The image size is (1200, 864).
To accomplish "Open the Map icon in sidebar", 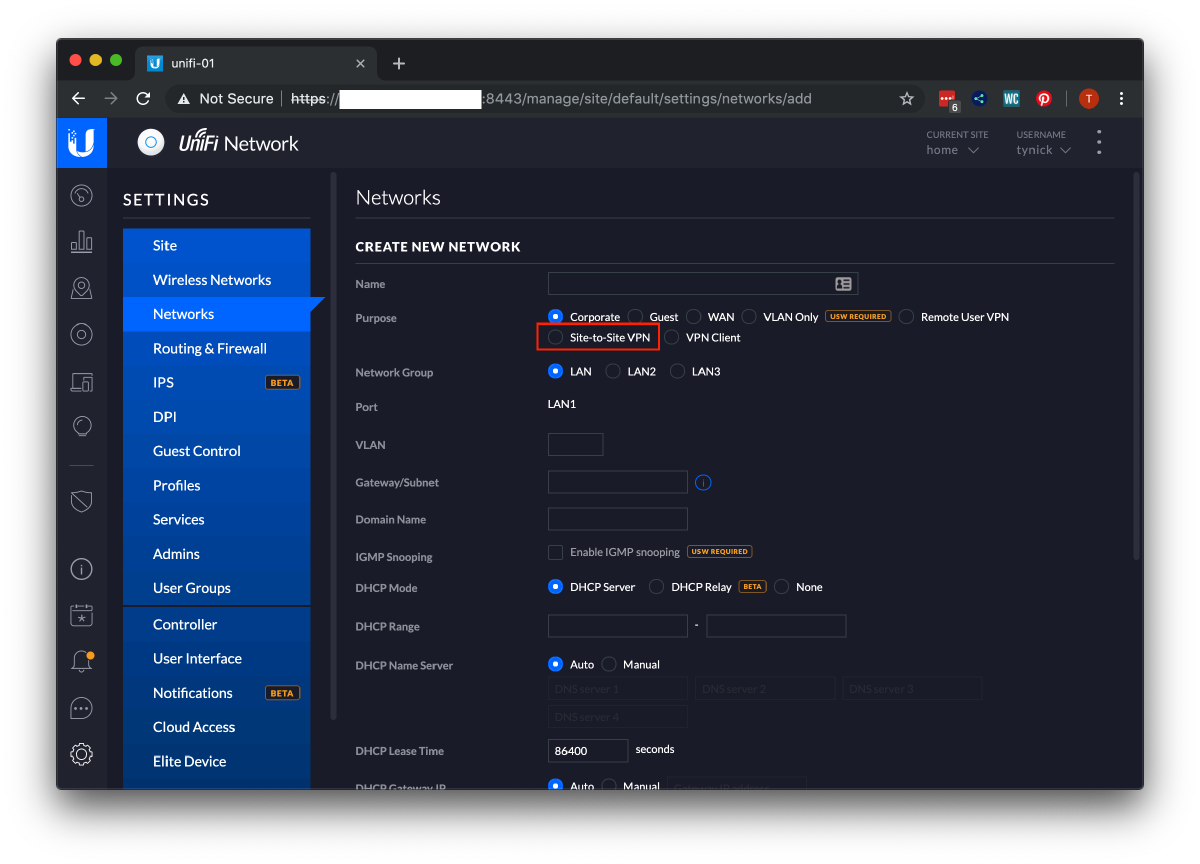I will coord(82,289).
